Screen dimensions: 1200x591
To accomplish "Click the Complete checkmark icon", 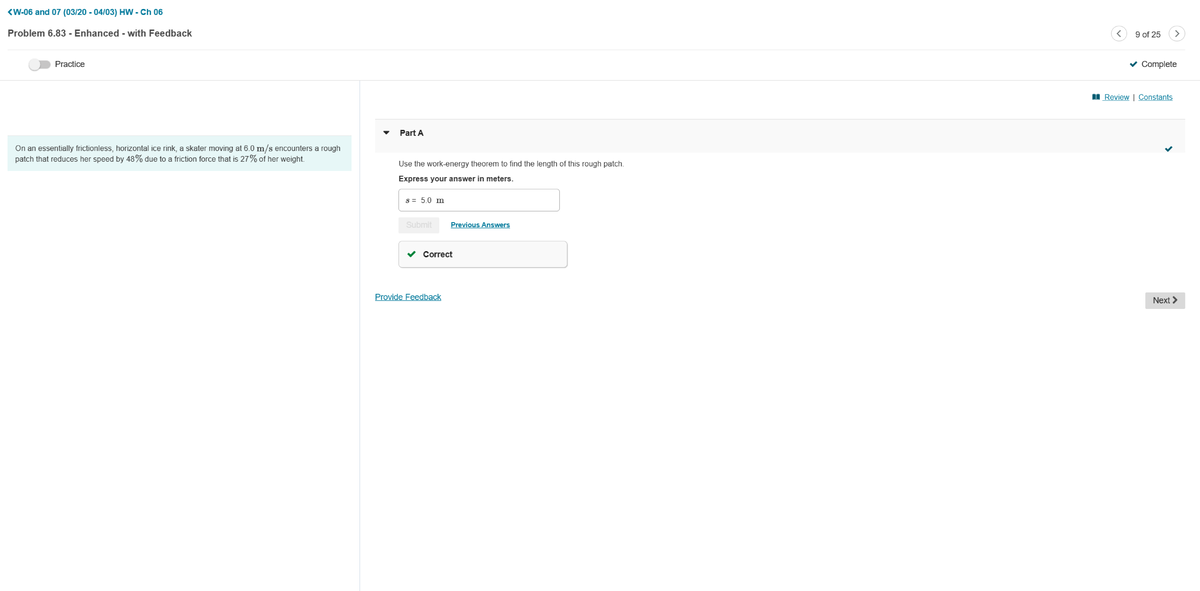I will pos(1133,65).
